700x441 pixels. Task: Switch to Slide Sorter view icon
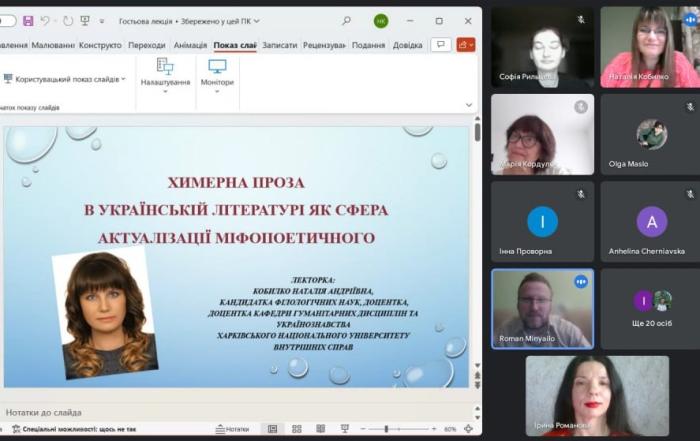pos(296,429)
